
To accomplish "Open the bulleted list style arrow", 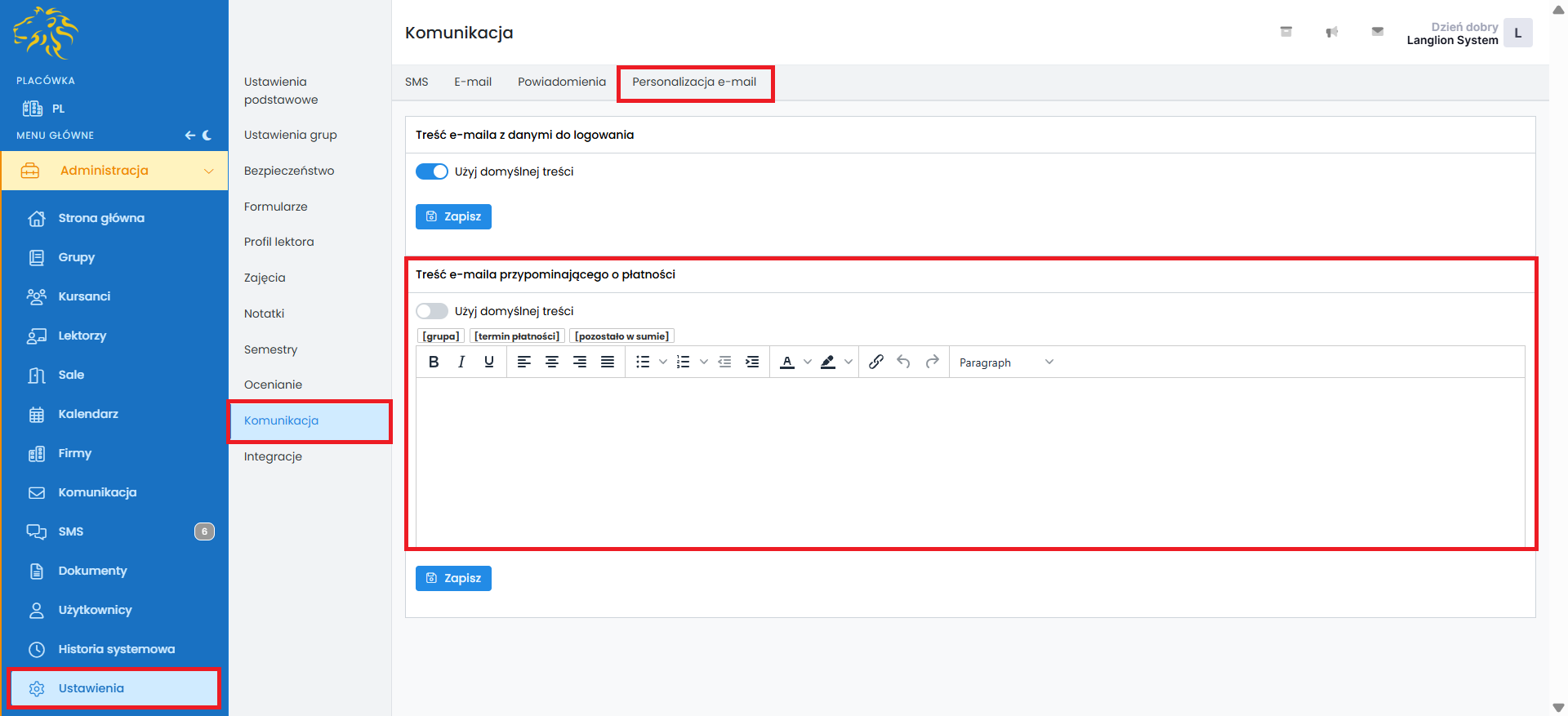I will [x=663, y=362].
